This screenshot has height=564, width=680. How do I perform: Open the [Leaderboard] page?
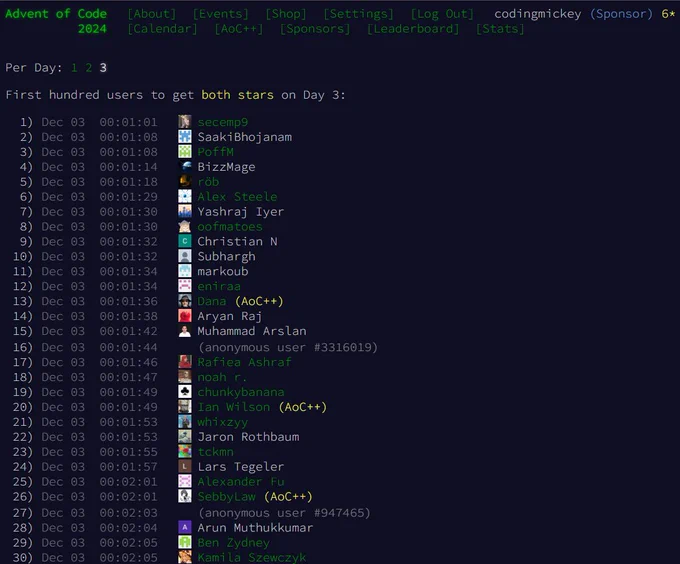coord(413,29)
